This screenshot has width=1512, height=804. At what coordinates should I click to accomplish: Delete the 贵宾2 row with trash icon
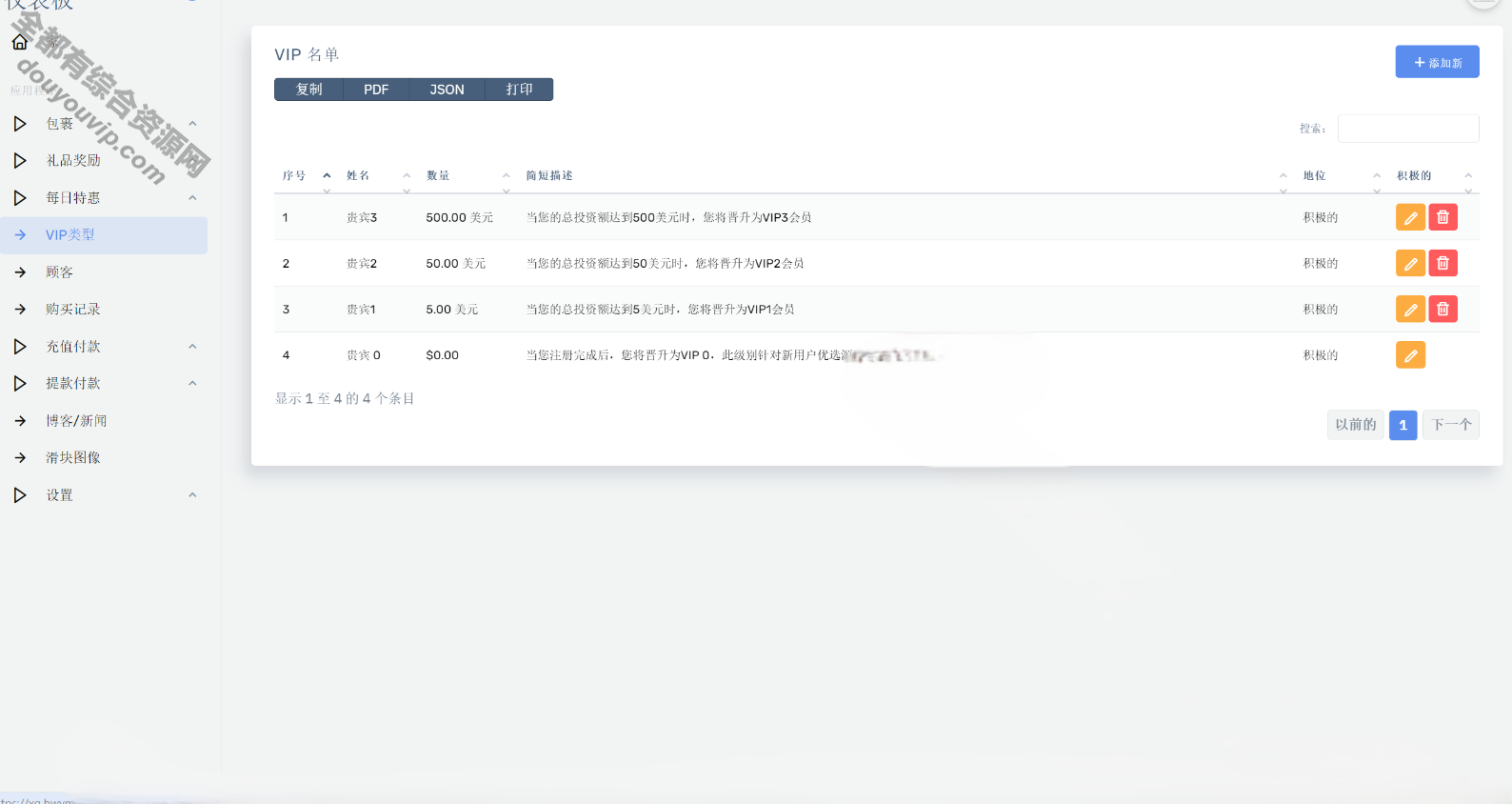pos(1442,263)
